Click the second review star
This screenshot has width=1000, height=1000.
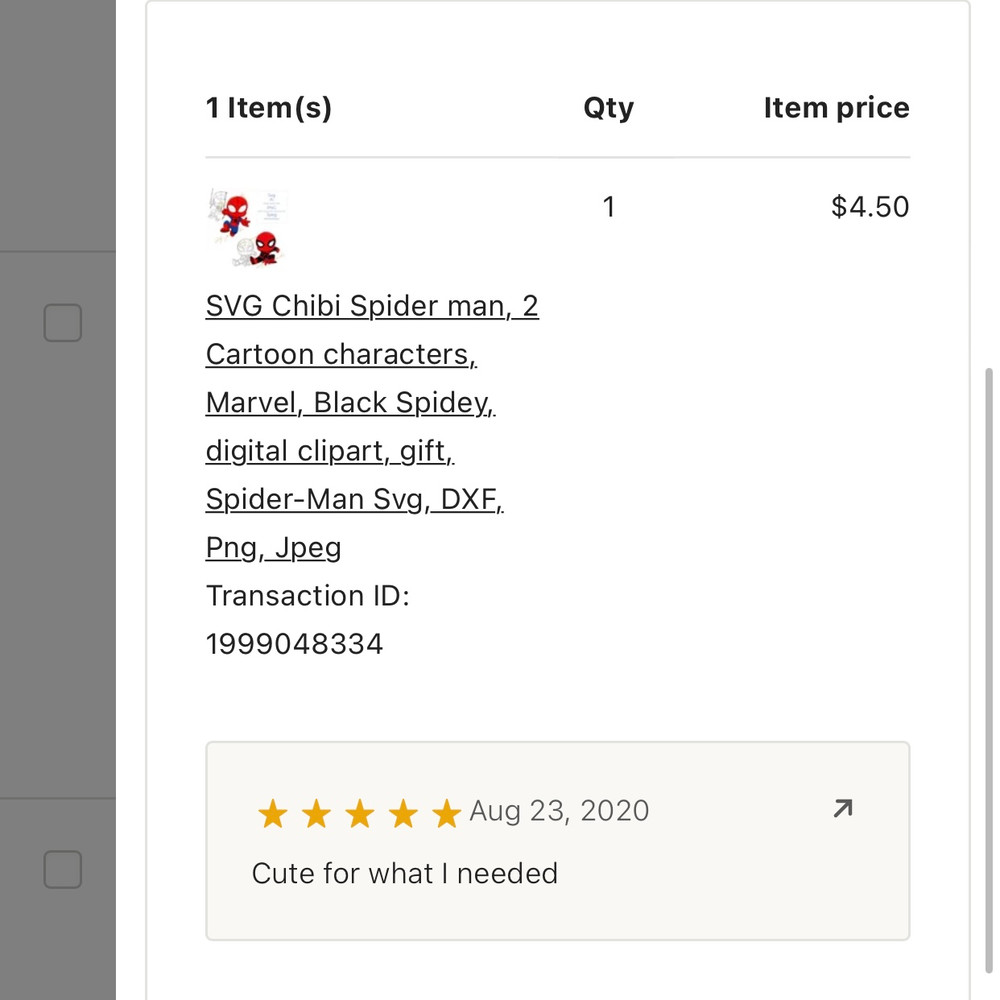(x=316, y=814)
